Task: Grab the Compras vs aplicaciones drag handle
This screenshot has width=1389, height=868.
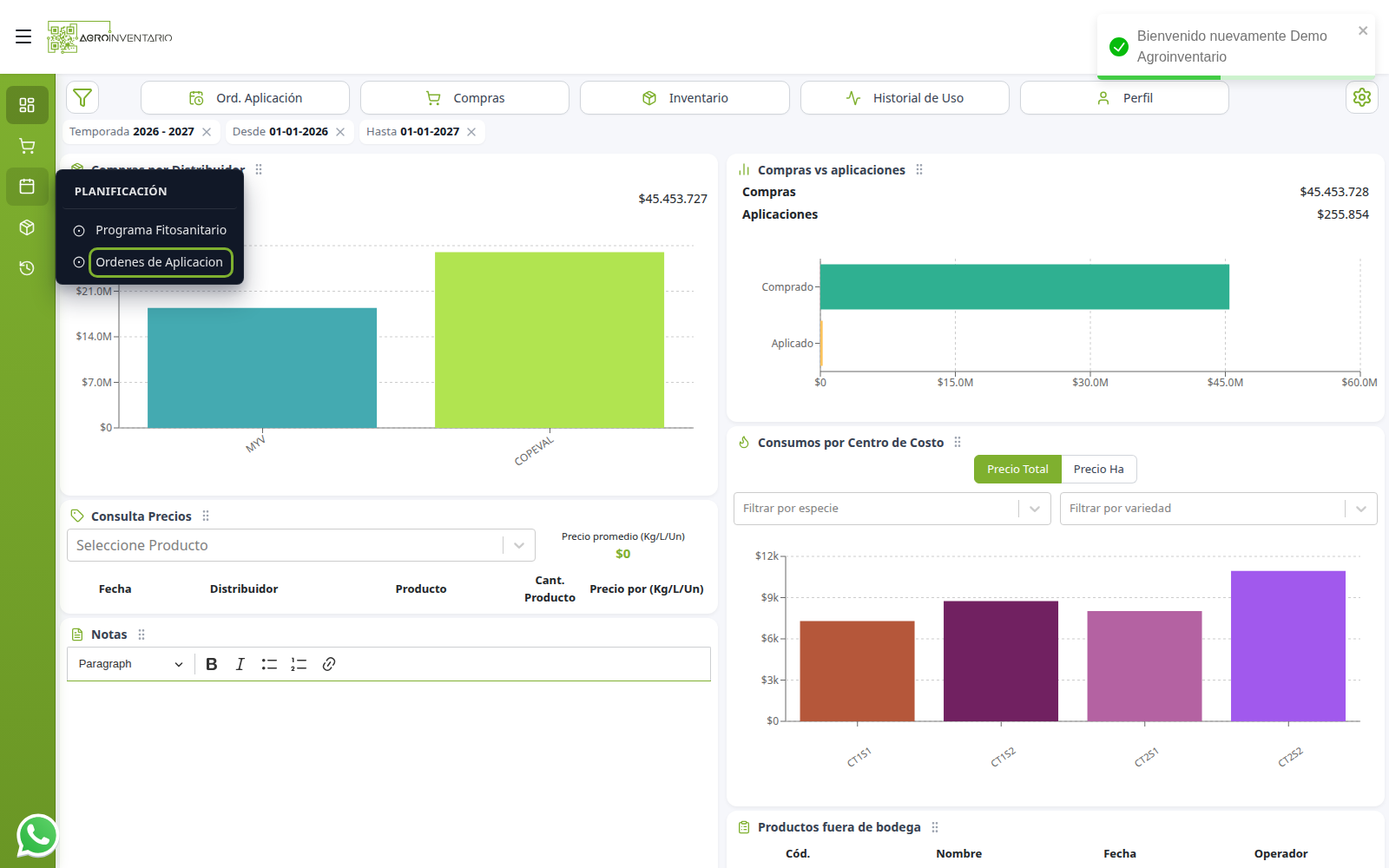Action: click(919, 170)
